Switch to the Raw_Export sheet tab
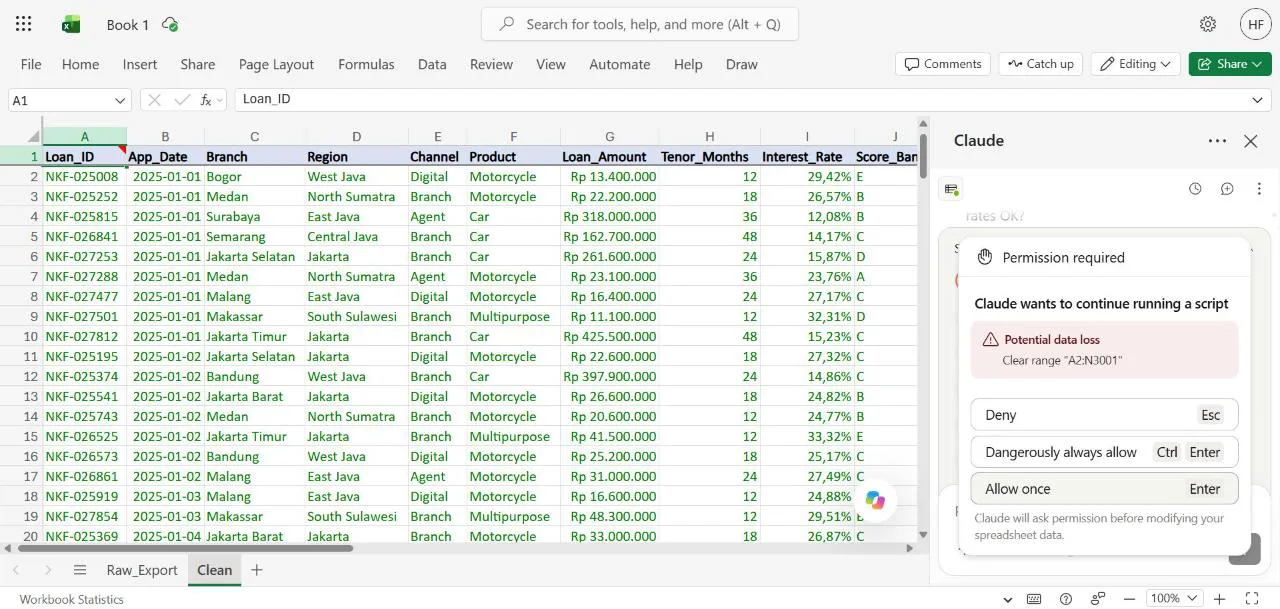 click(x=142, y=570)
